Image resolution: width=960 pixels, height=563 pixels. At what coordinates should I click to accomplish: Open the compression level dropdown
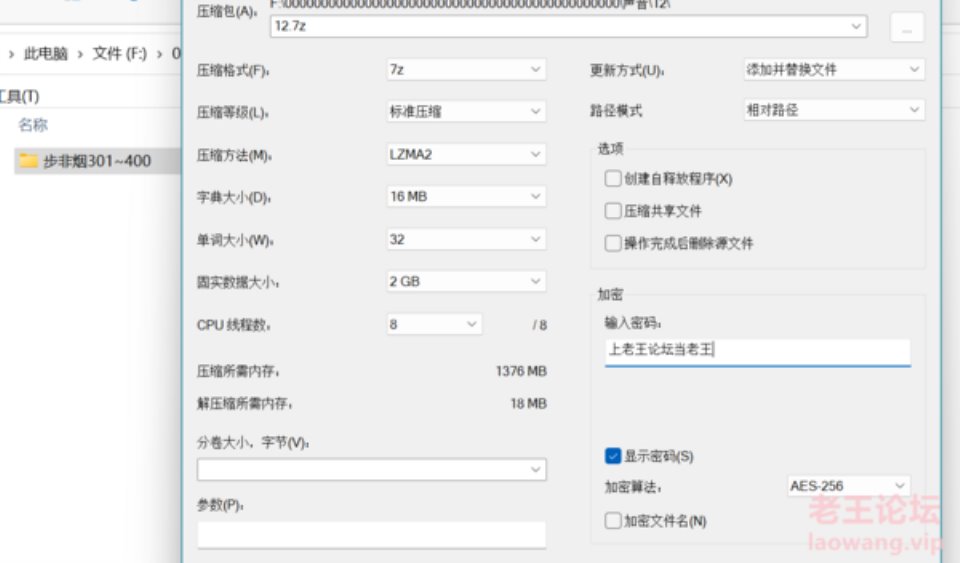coord(466,111)
